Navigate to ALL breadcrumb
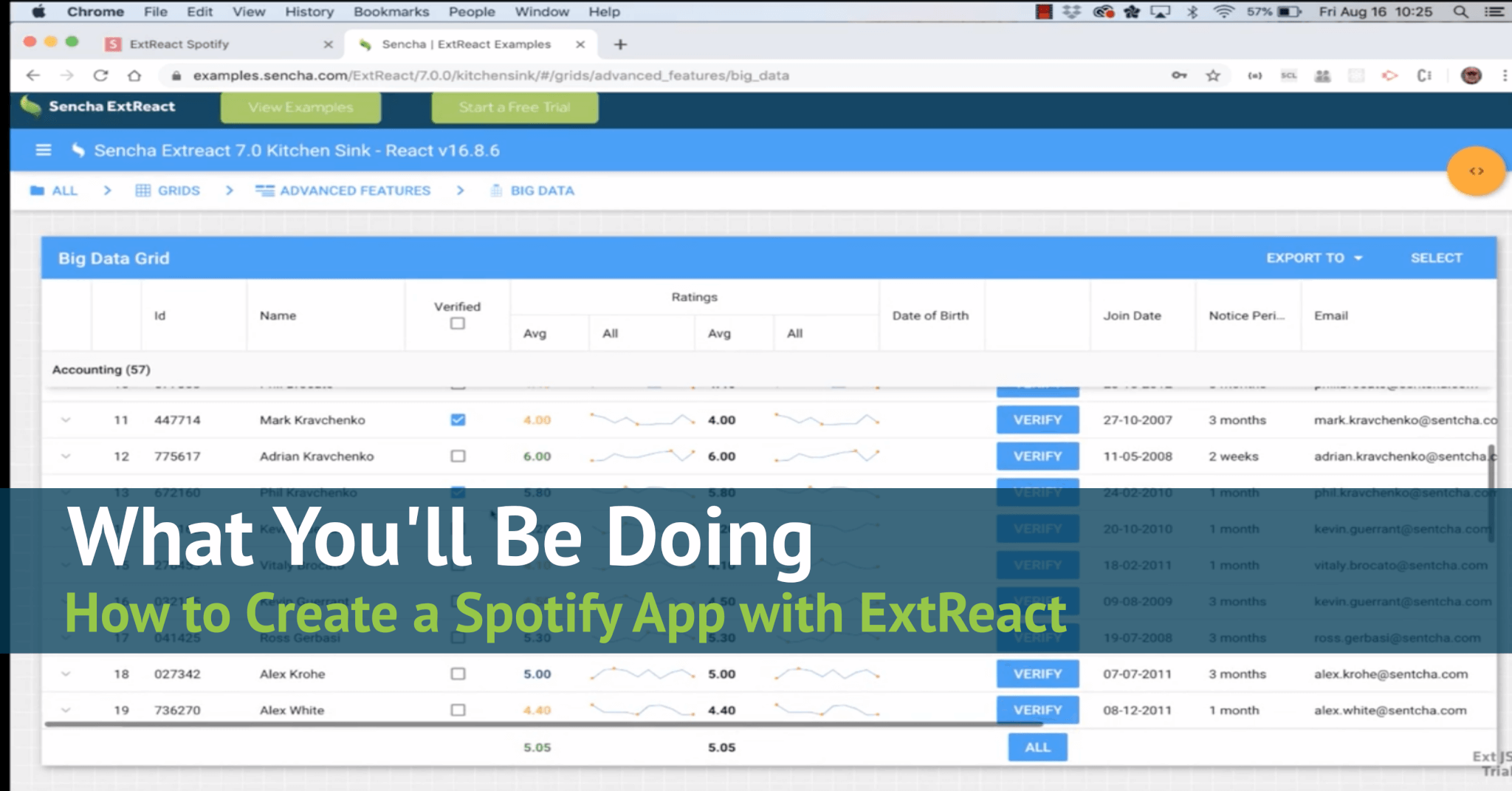Screen dimensions: 1512x791 54,191
